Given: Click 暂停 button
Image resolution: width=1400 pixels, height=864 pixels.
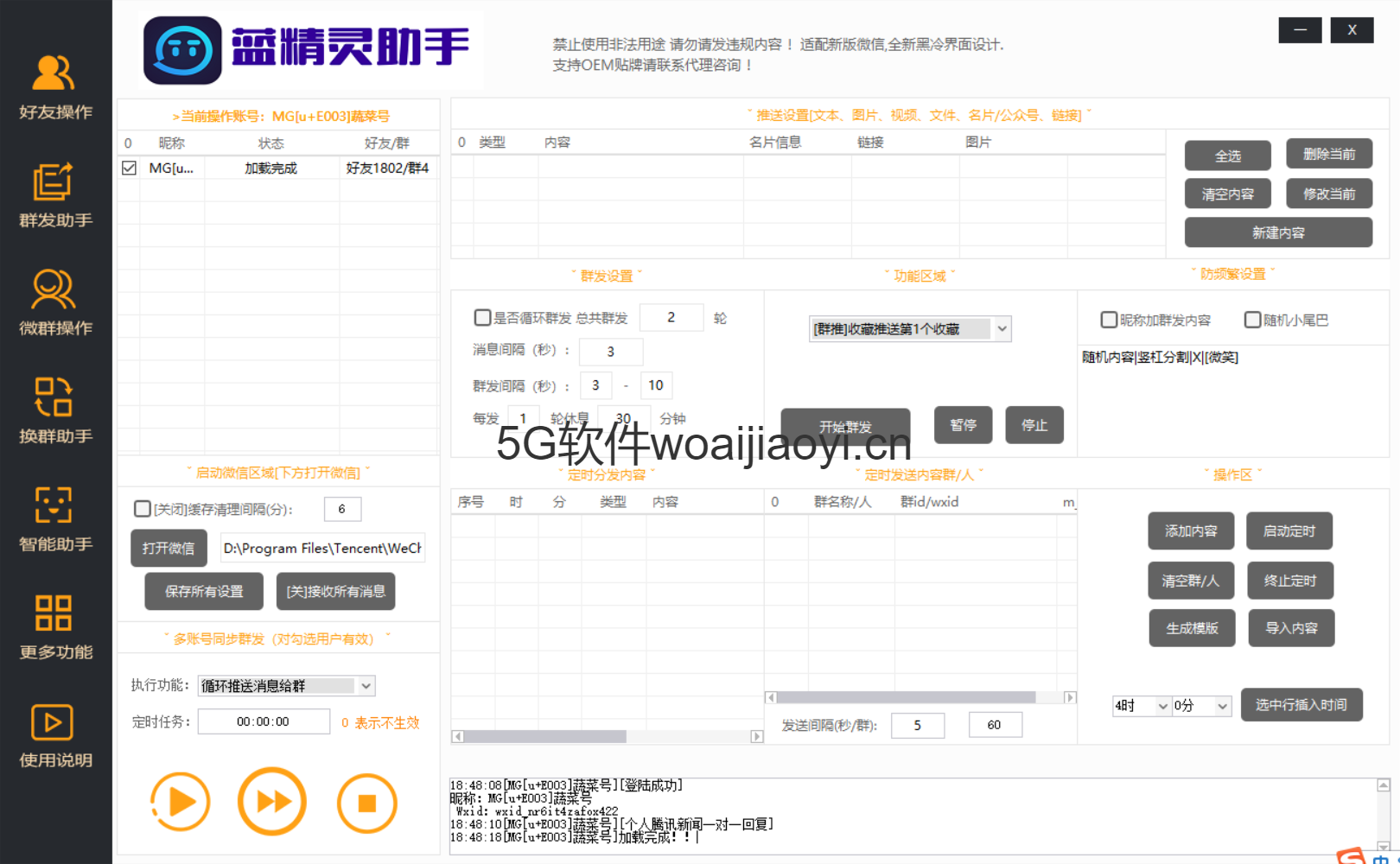Looking at the screenshot, I should click(964, 425).
